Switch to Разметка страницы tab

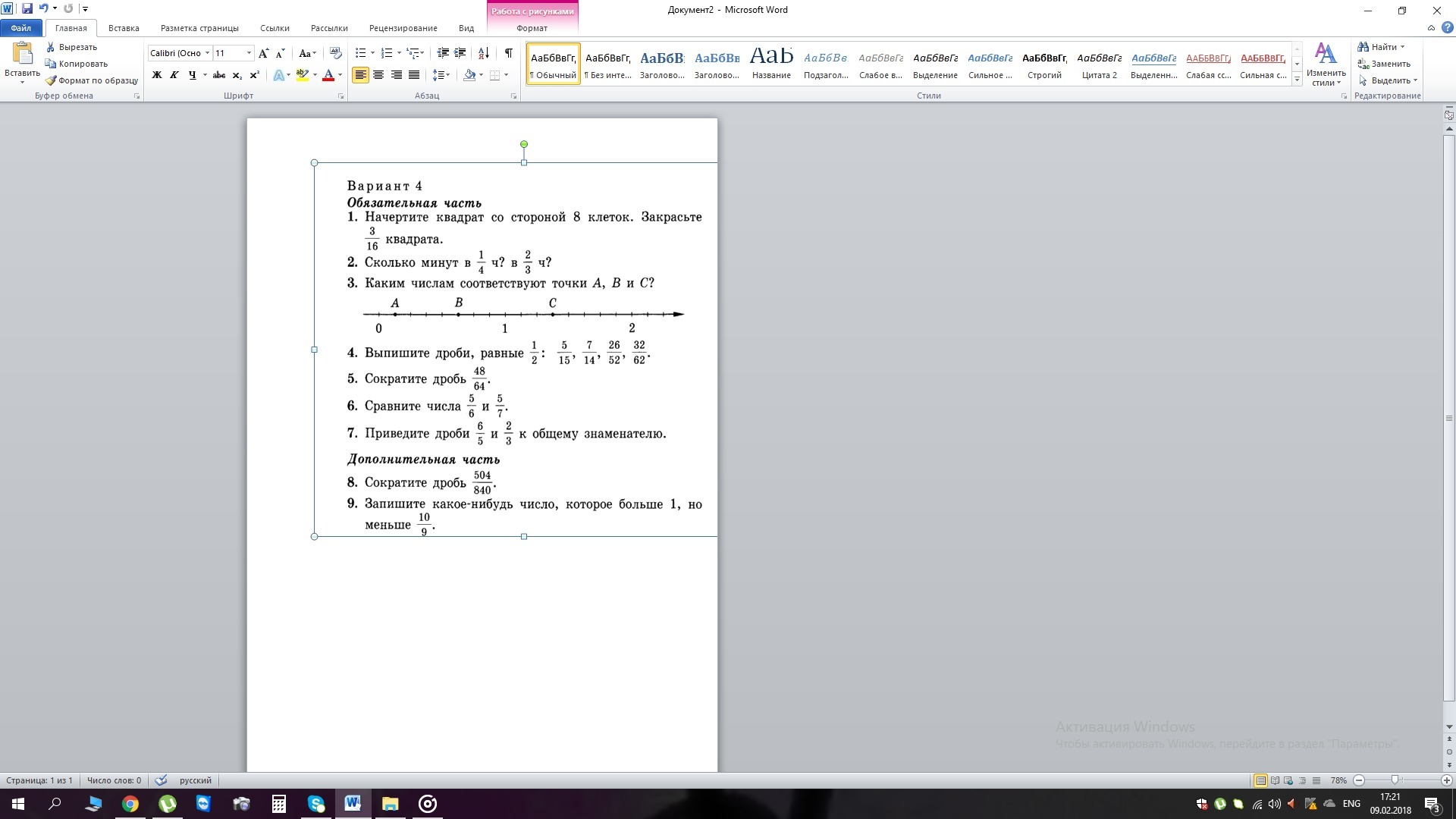(x=199, y=28)
